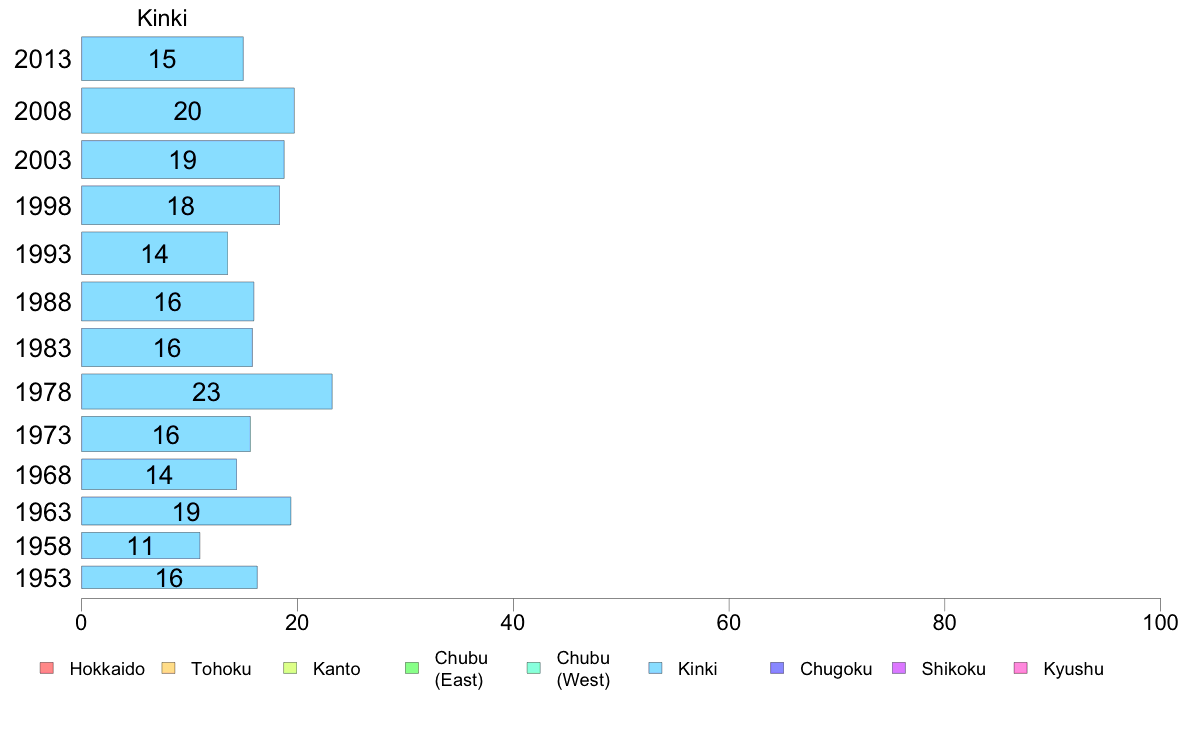Click the Kinki column header label

[162, 18]
